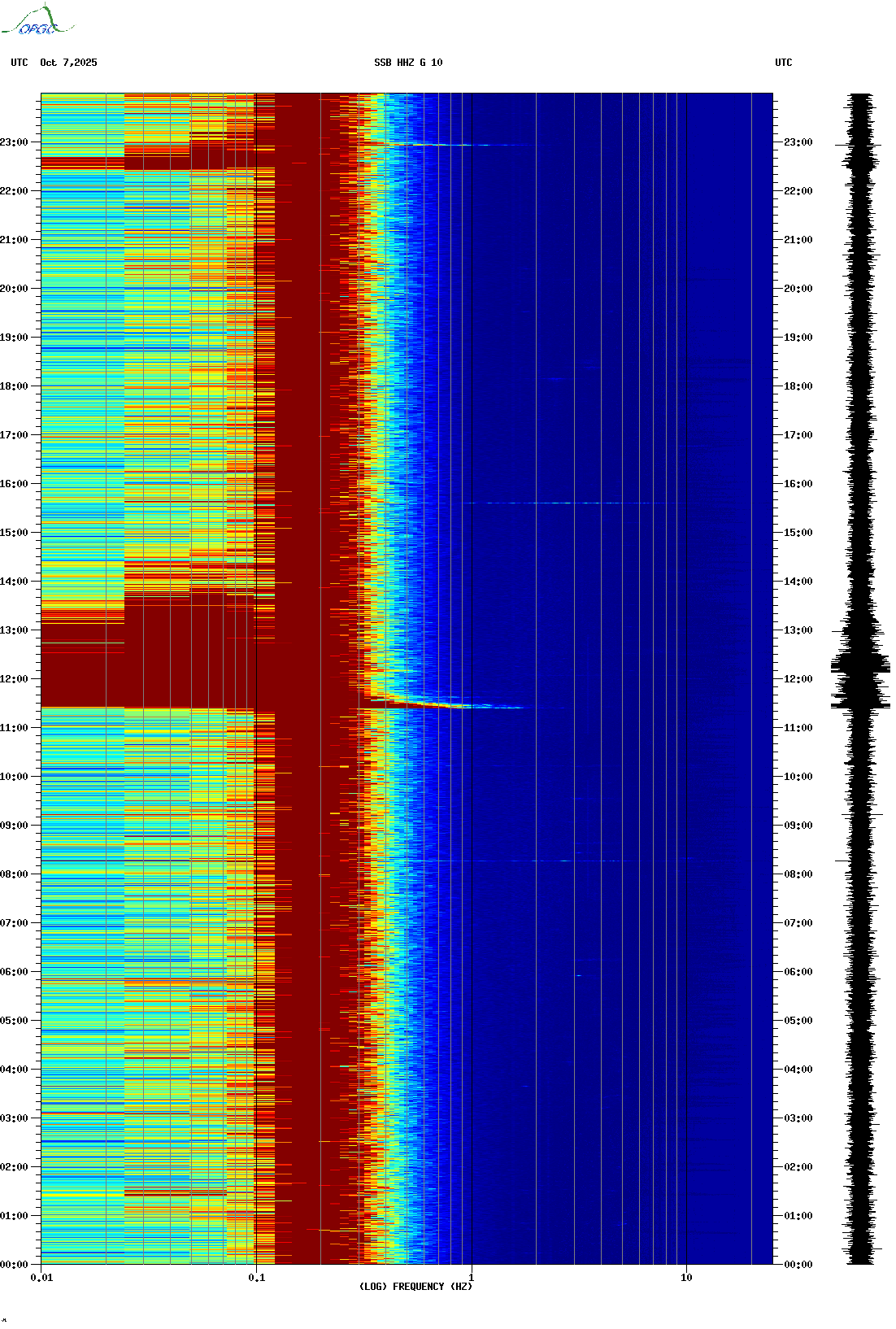Click the 06:00 label on the right time axis
The width and height of the screenshot is (896, 1329).
pyautogui.click(x=798, y=972)
